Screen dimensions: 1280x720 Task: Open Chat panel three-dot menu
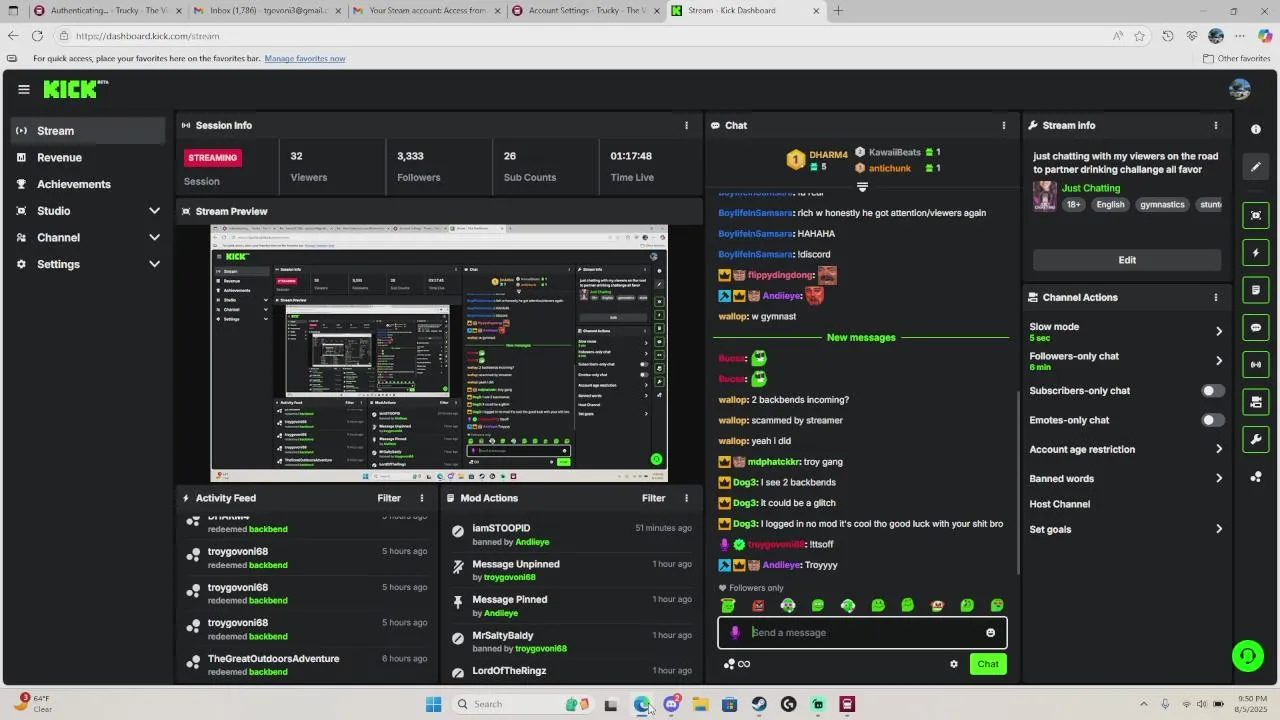click(x=1004, y=125)
